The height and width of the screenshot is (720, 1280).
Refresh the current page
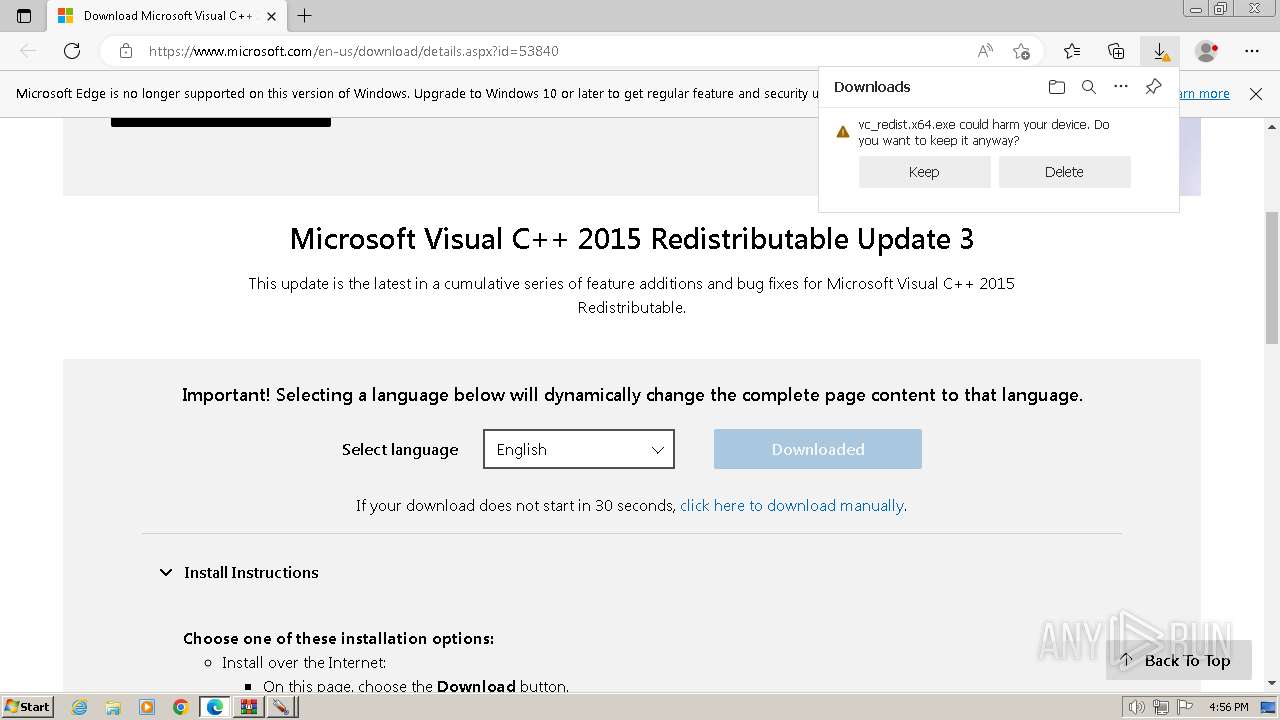point(72,51)
